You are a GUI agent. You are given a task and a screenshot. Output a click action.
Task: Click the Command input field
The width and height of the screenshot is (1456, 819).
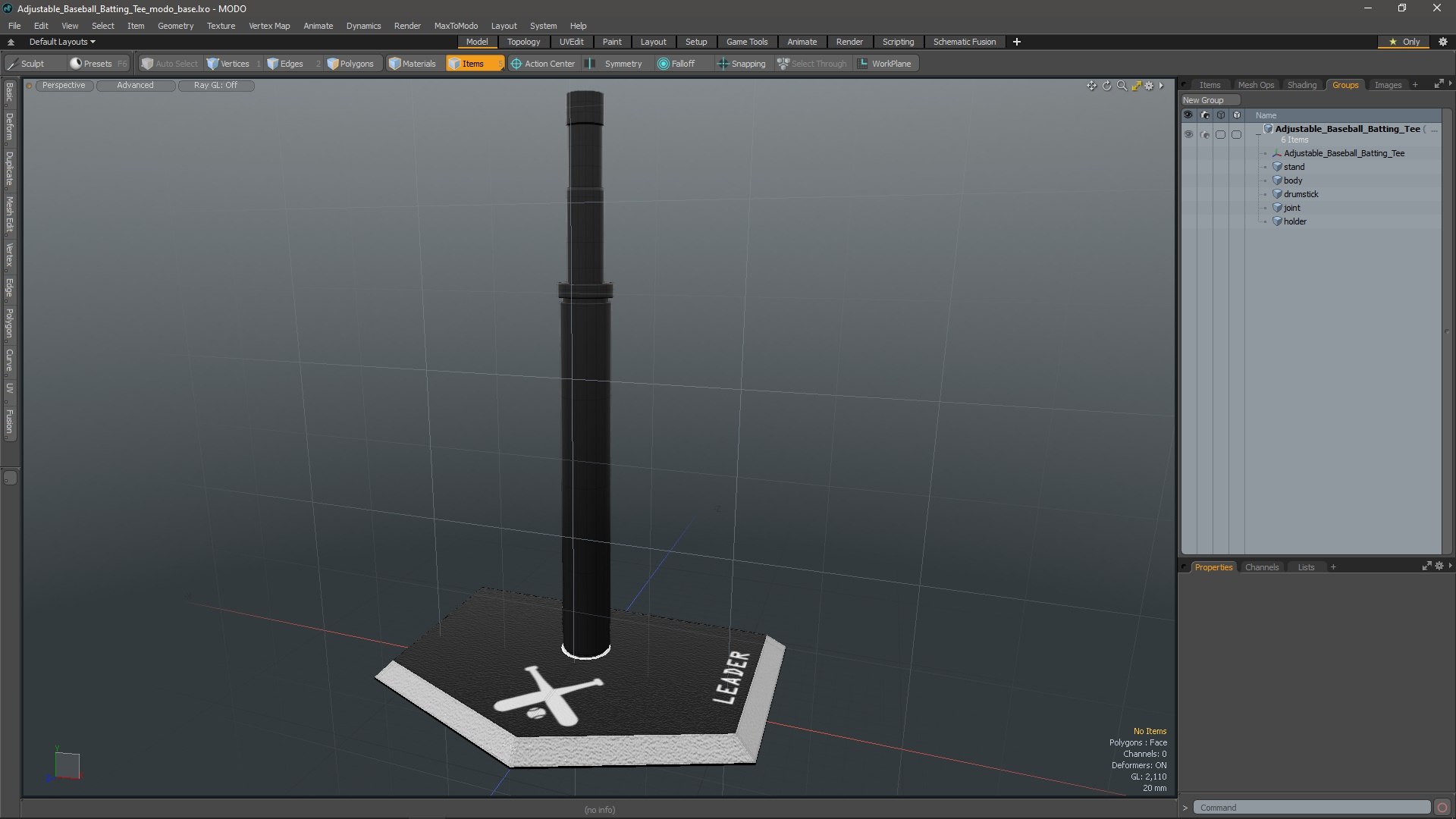[x=1311, y=808]
